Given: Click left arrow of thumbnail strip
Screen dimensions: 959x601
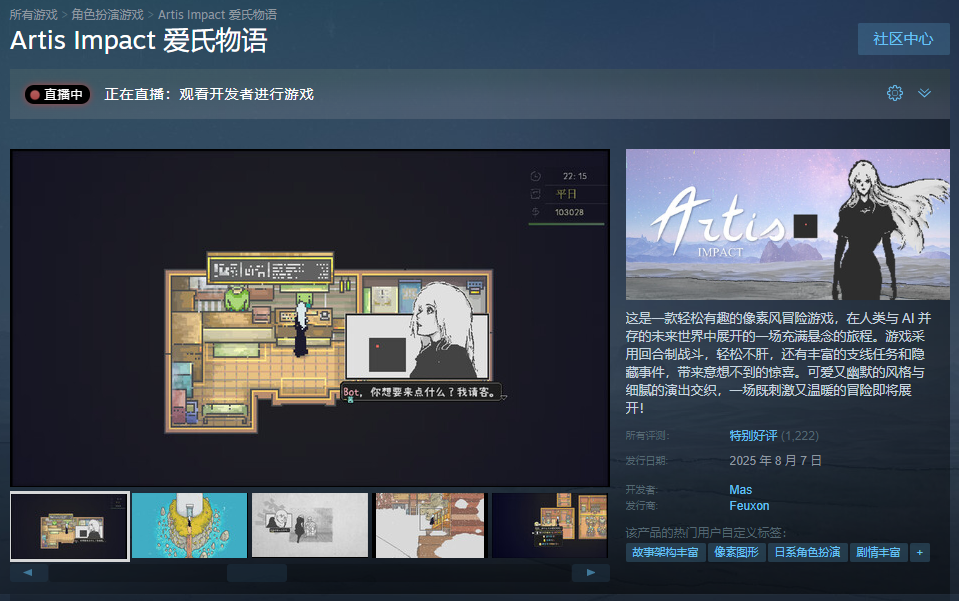Looking at the screenshot, I should point(28,573).
